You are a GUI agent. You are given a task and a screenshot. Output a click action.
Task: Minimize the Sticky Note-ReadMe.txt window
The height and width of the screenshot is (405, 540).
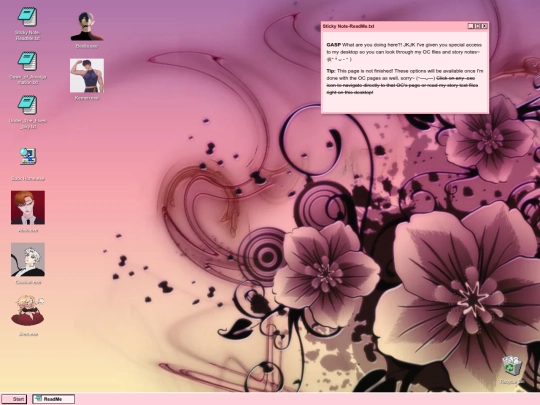click(470, 26)
